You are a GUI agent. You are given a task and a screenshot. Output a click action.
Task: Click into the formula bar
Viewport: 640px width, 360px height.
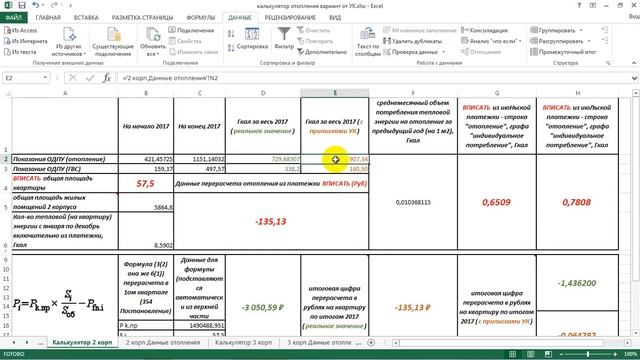coord(373,78)
